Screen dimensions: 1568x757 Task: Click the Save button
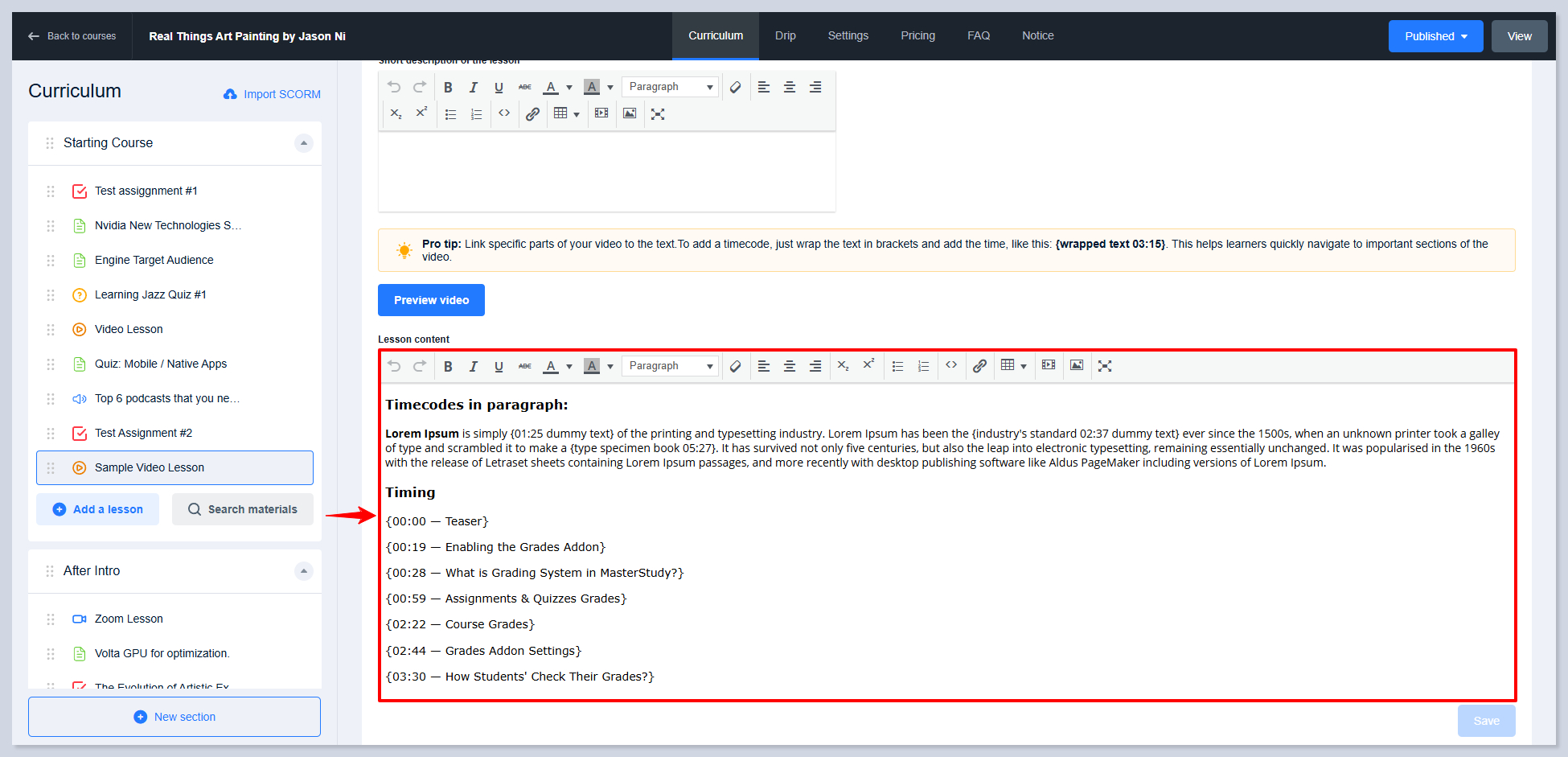(1486, 721)
